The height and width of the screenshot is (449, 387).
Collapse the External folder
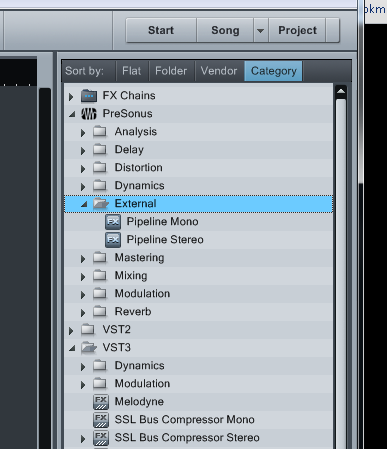coord(84,204)
